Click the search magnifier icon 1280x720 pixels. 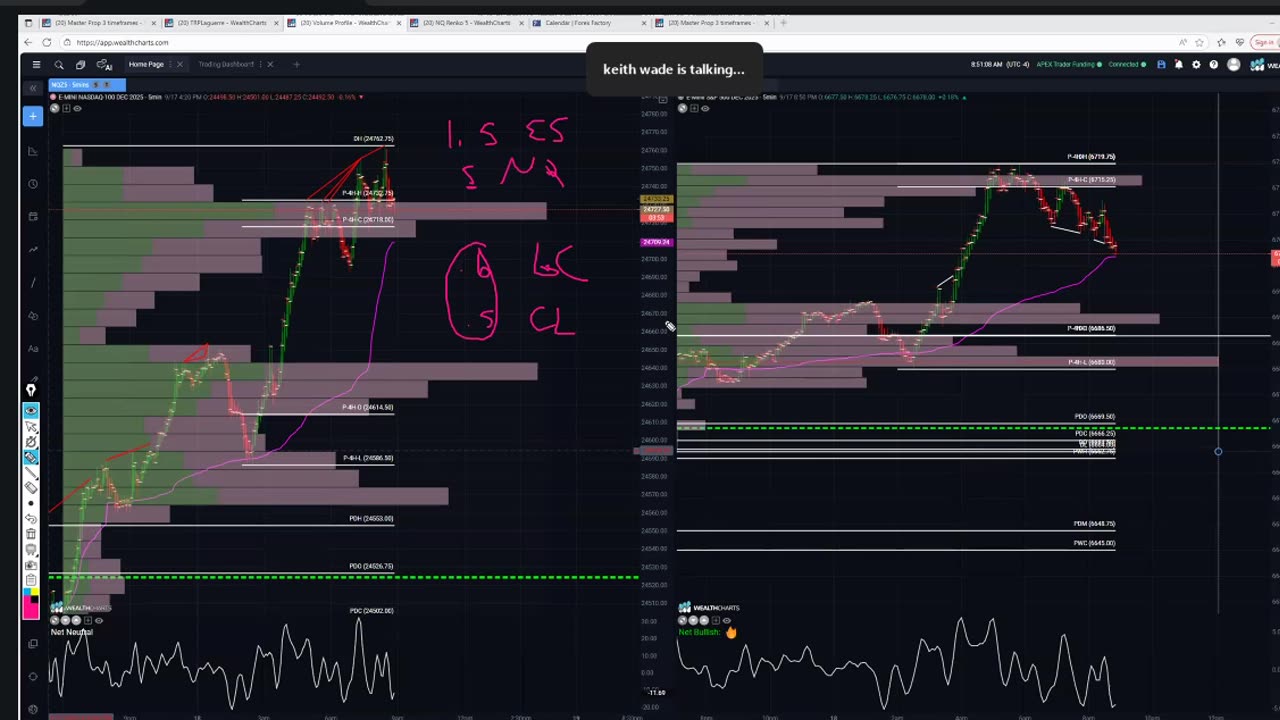tap(59, 64)
